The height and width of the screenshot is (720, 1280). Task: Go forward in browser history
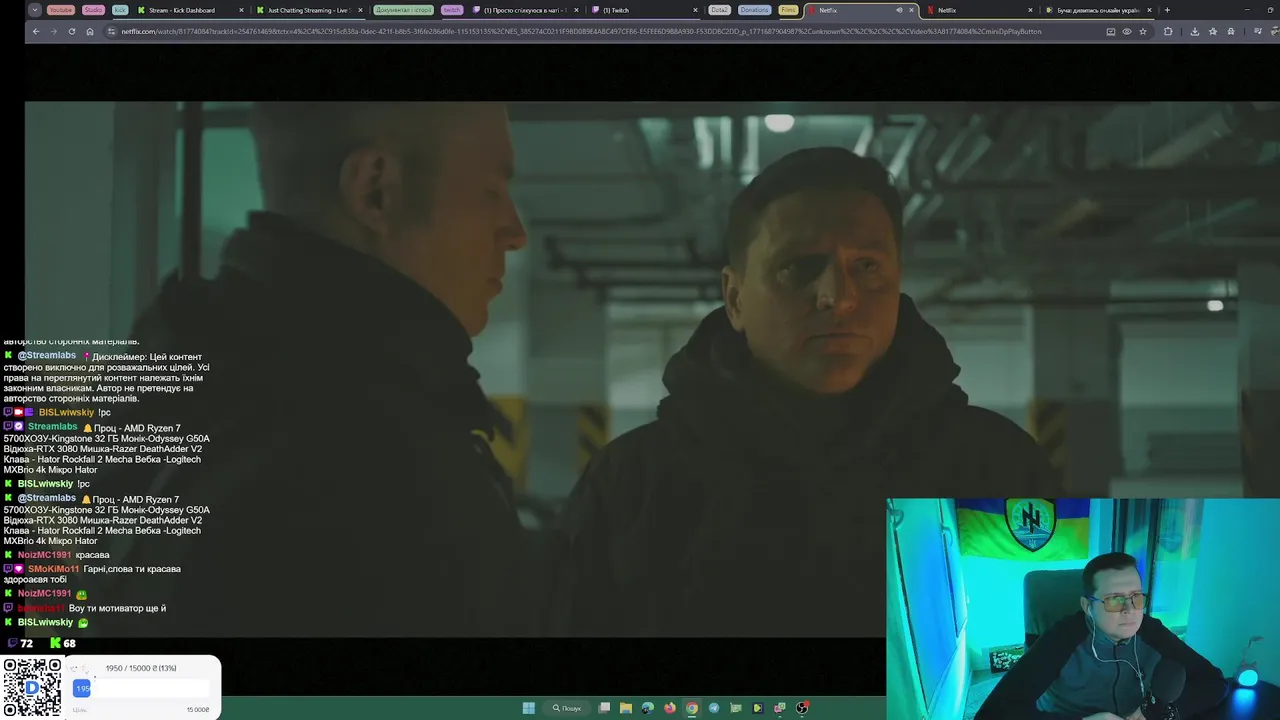click(x=53, y=31)
